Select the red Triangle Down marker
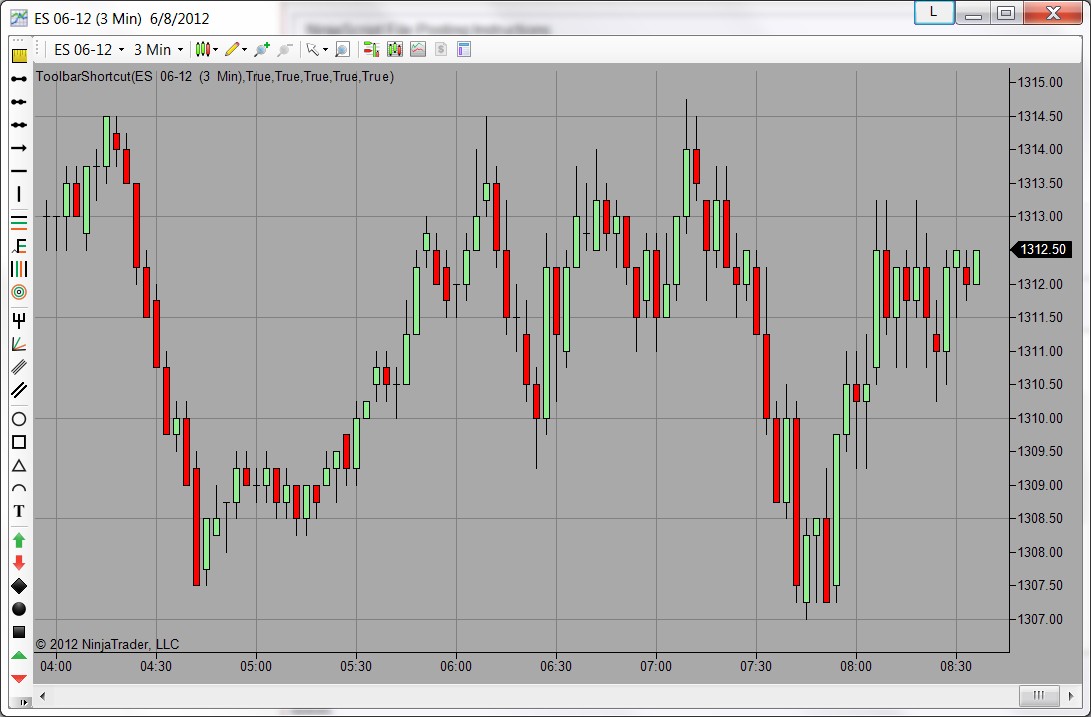This screenshot has width=1091, height=717. [19, 678]
